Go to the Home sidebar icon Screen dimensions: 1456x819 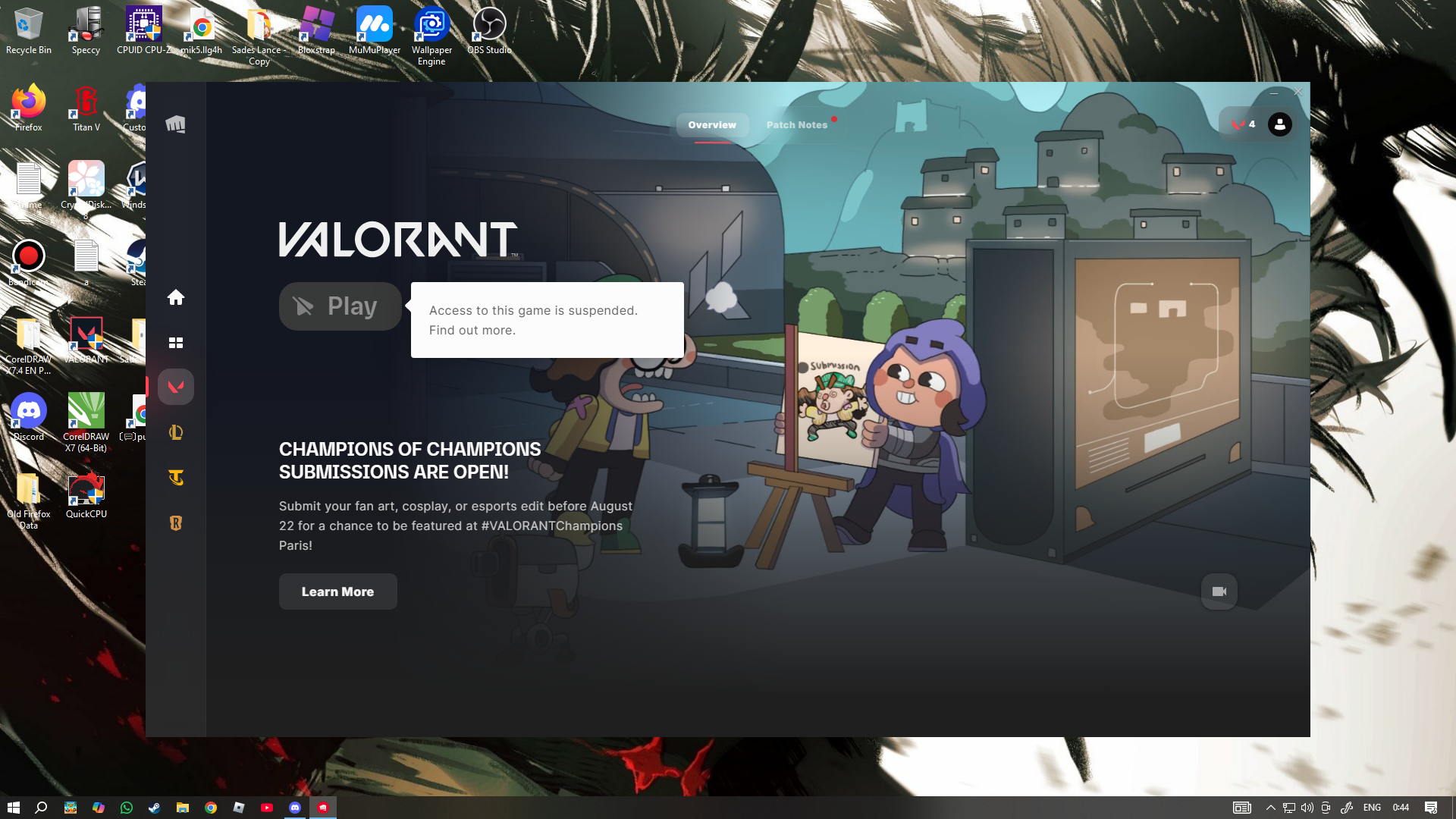coord(175,297)
